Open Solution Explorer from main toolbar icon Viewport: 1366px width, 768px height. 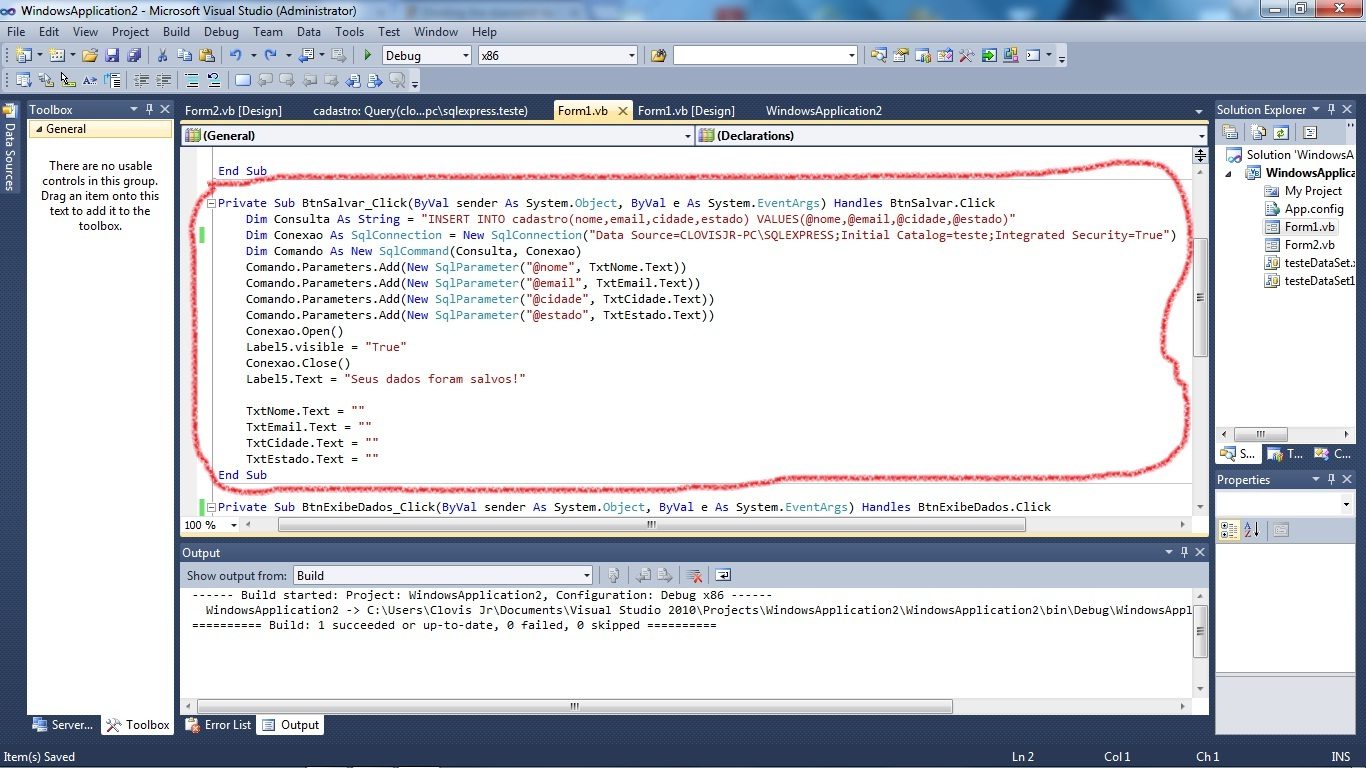(x=878, y=56)
